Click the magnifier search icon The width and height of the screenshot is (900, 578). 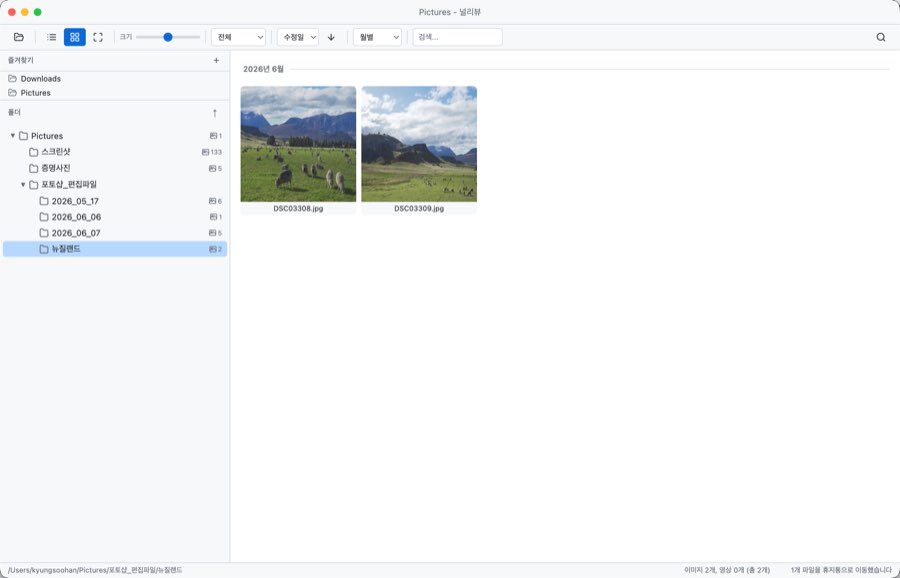pyautogui.click(x=880, y=37)
